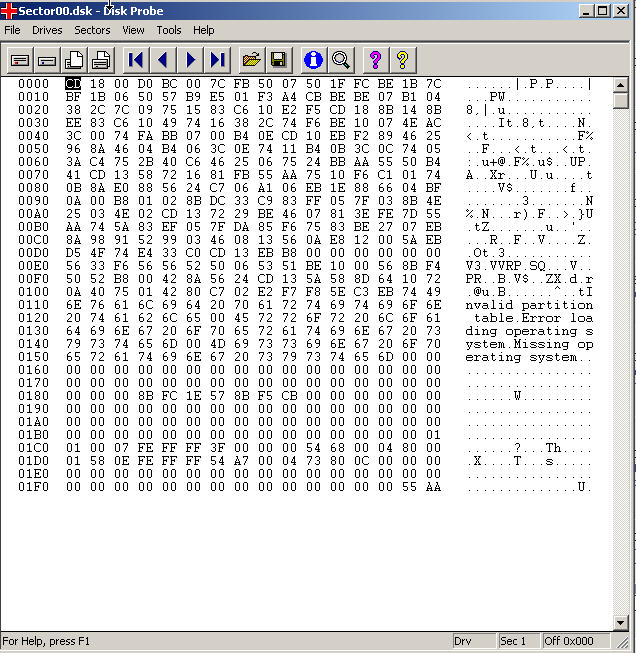The width and height of the screenshot is (636, 653).
Task: Open the Tools menu
Action: pyautogui.click(x=169, y=30)
